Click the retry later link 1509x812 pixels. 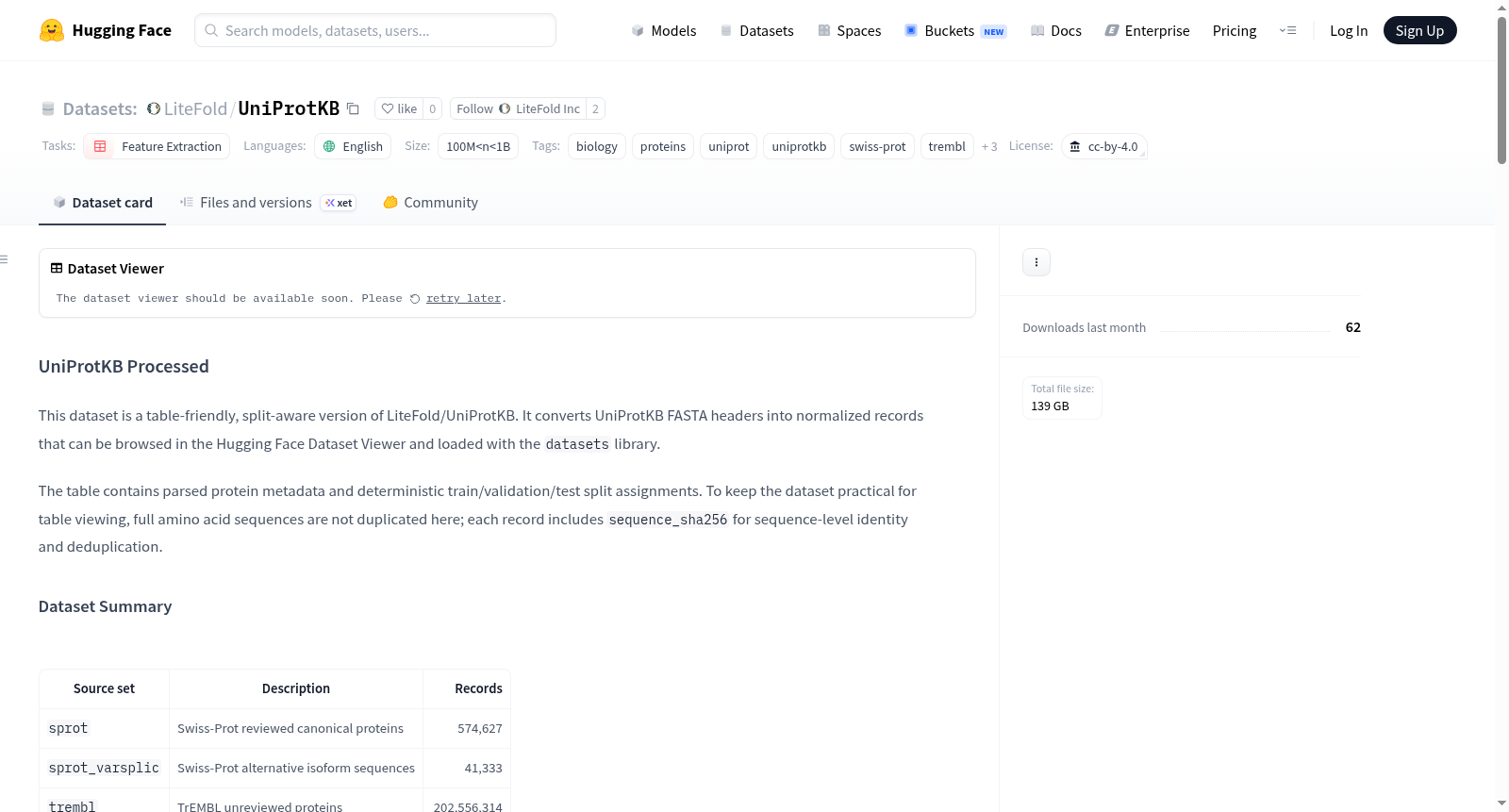(463, 298)
